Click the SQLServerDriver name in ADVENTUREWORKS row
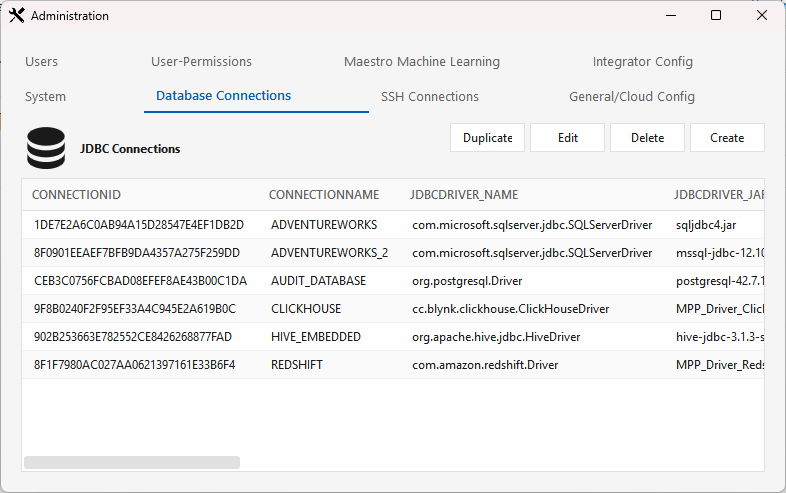Viewport: 786px width, 493px height. coord(532,225)
